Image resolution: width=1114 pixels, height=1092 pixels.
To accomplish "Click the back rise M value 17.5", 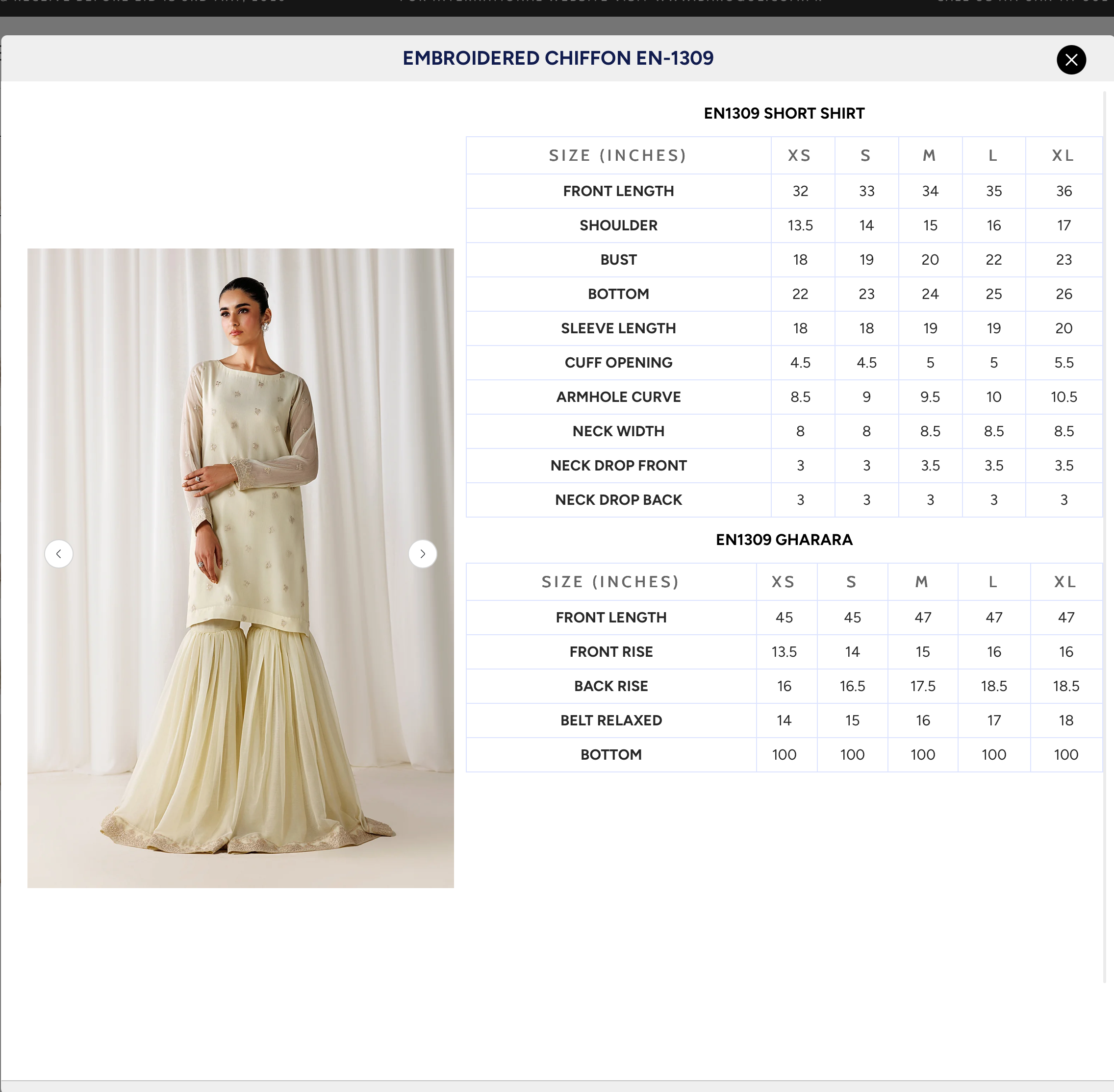I will coord(923,686).
